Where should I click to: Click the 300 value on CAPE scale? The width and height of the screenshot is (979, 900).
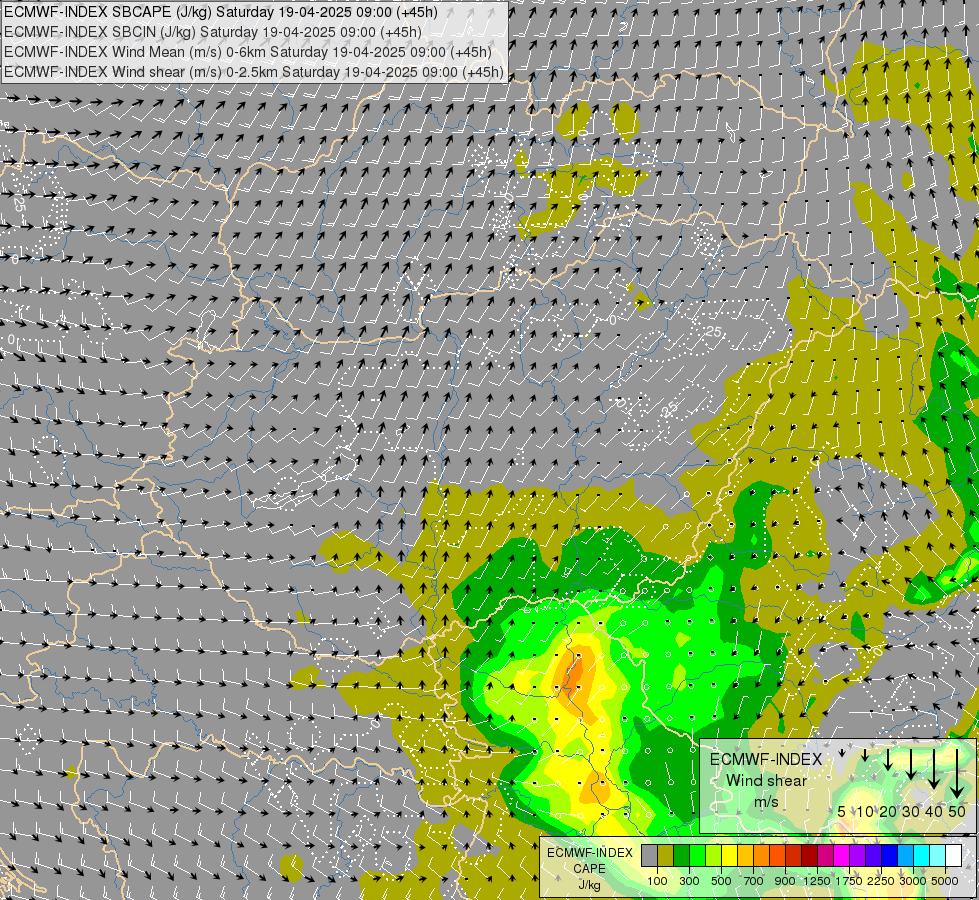(x=689, y=881)
